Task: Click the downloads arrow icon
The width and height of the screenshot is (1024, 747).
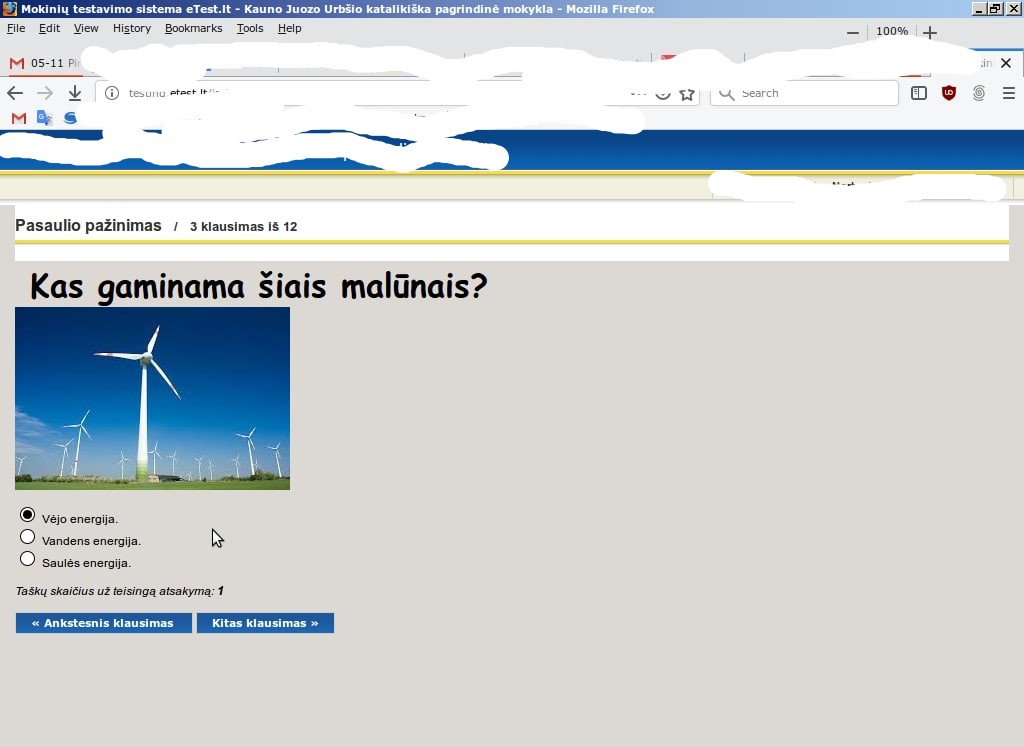Action: pos(75,93)
